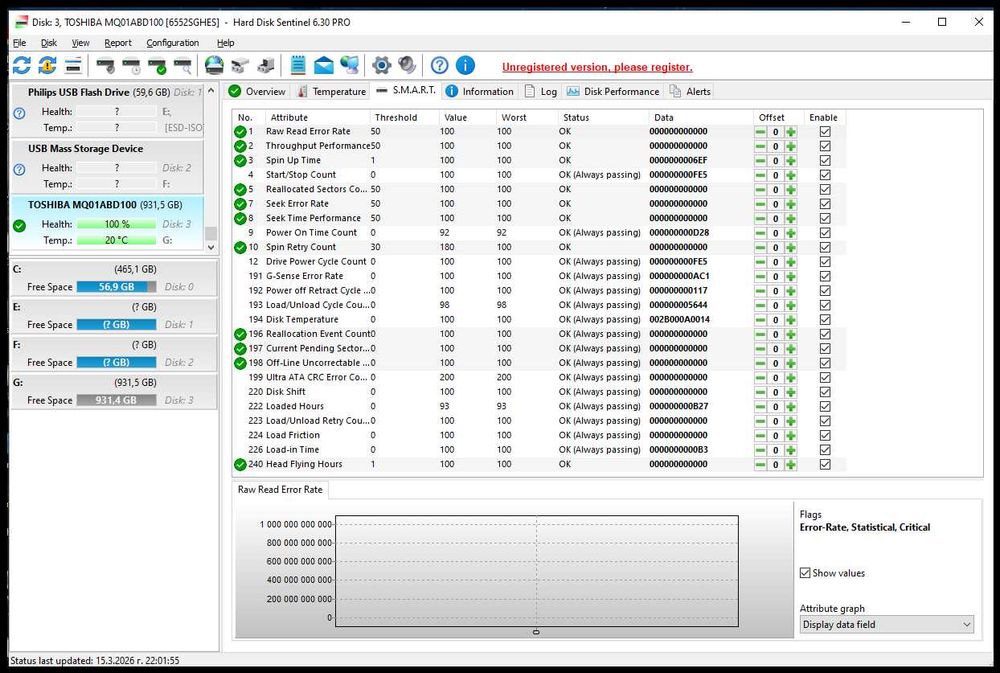
Task: Click the unregistered version register link
Action: pos(597,67)
